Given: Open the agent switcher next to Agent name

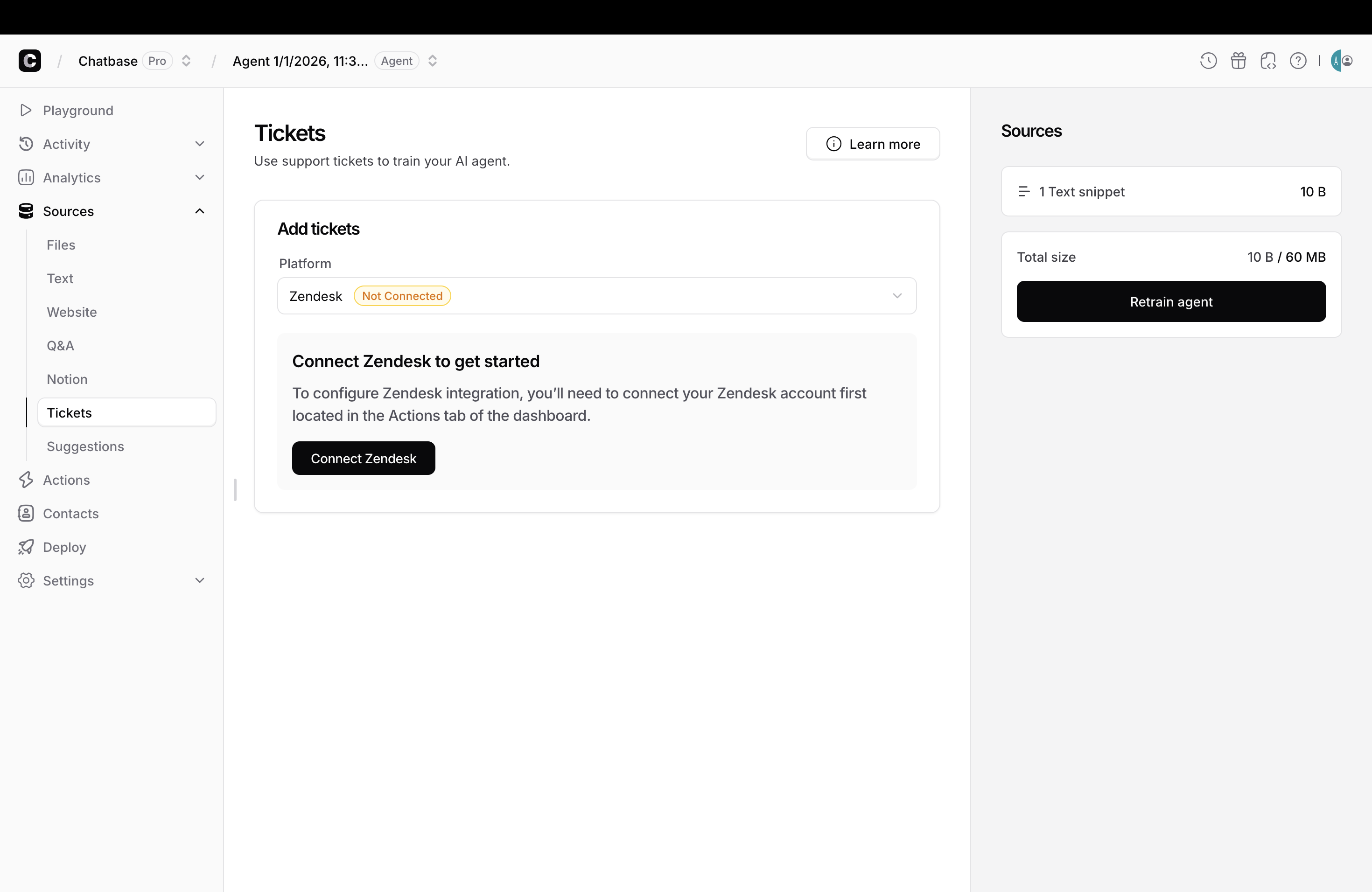Looking at the screenshot, I should click(432, 61).
